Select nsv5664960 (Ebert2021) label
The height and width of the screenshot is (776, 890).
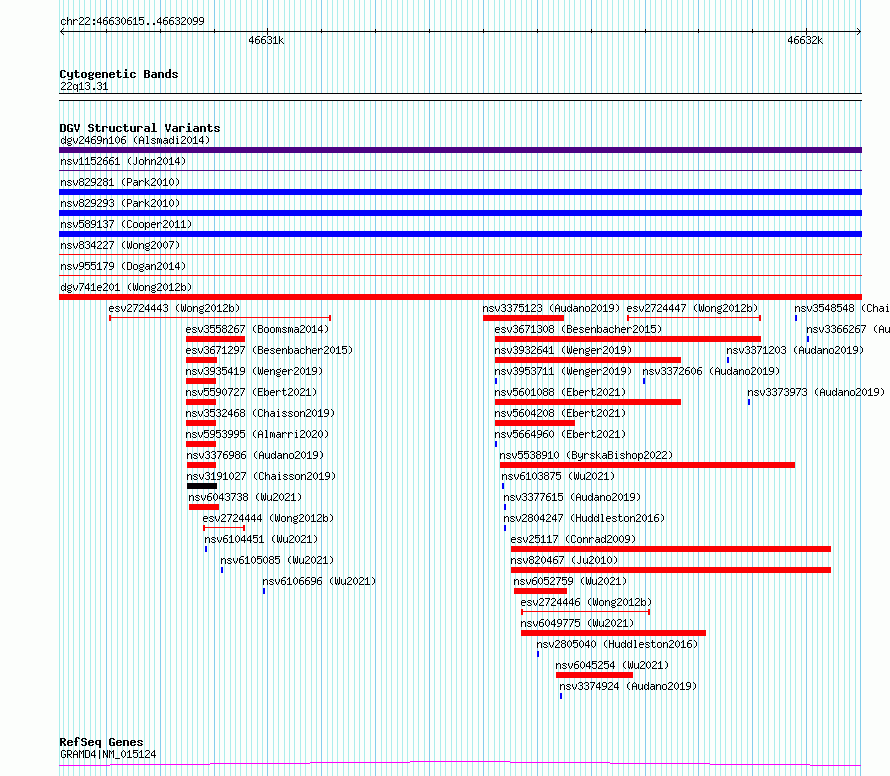(560, 434)
